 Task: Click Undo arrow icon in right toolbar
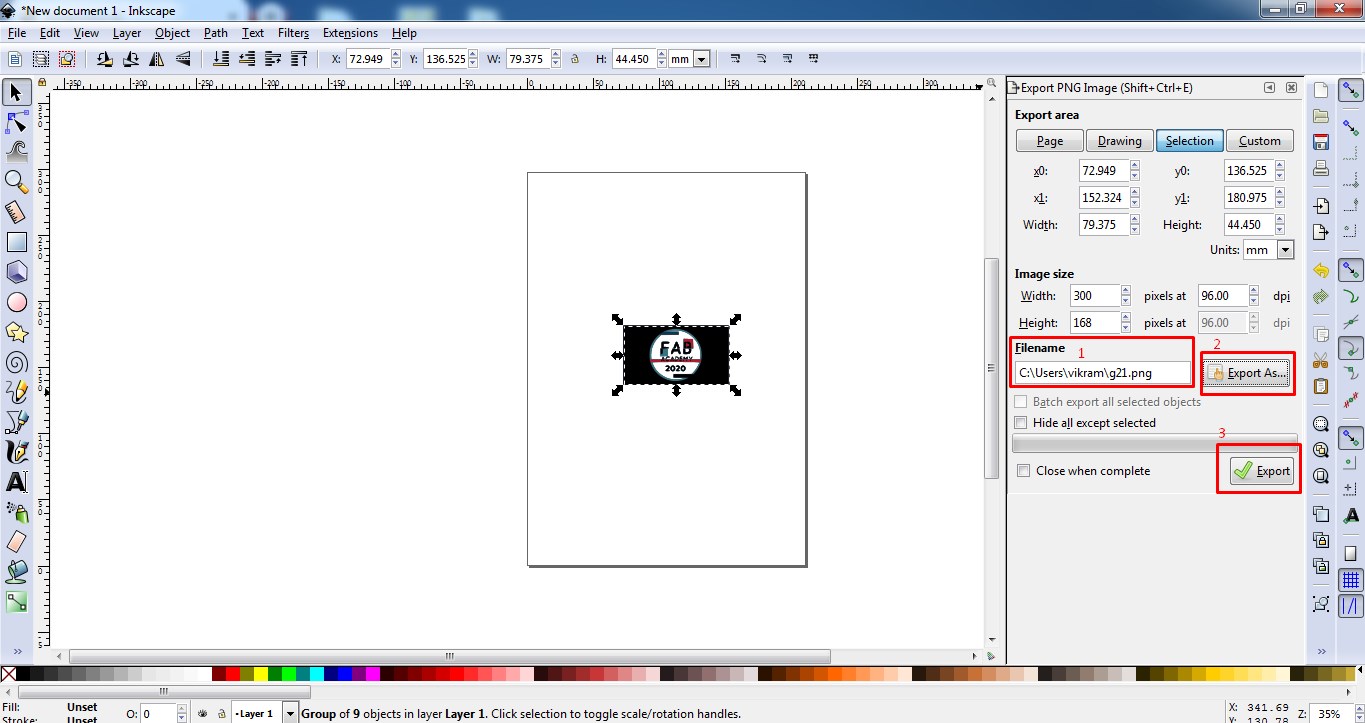pos(1321,271)
